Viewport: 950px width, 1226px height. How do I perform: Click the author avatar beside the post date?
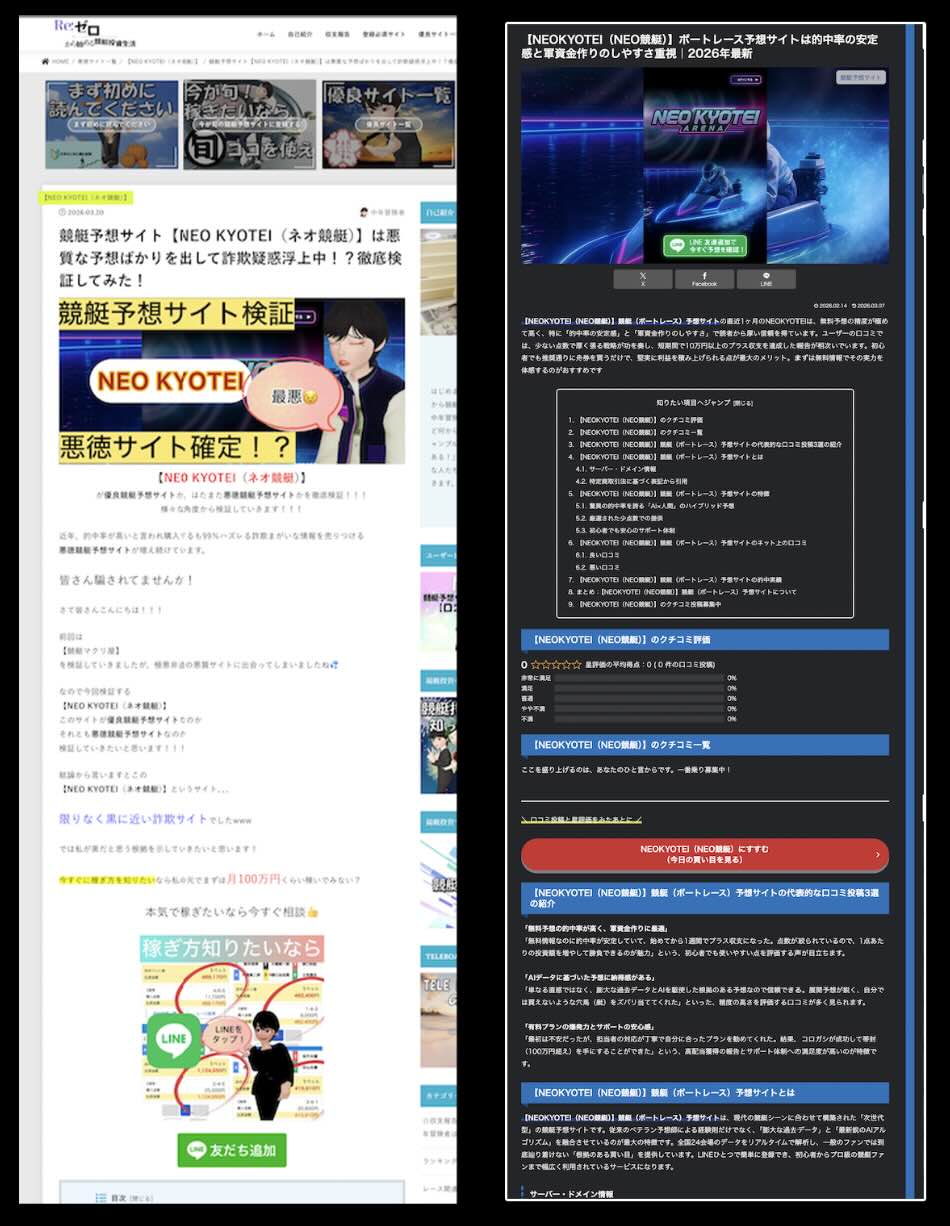(x=364, y=212)
